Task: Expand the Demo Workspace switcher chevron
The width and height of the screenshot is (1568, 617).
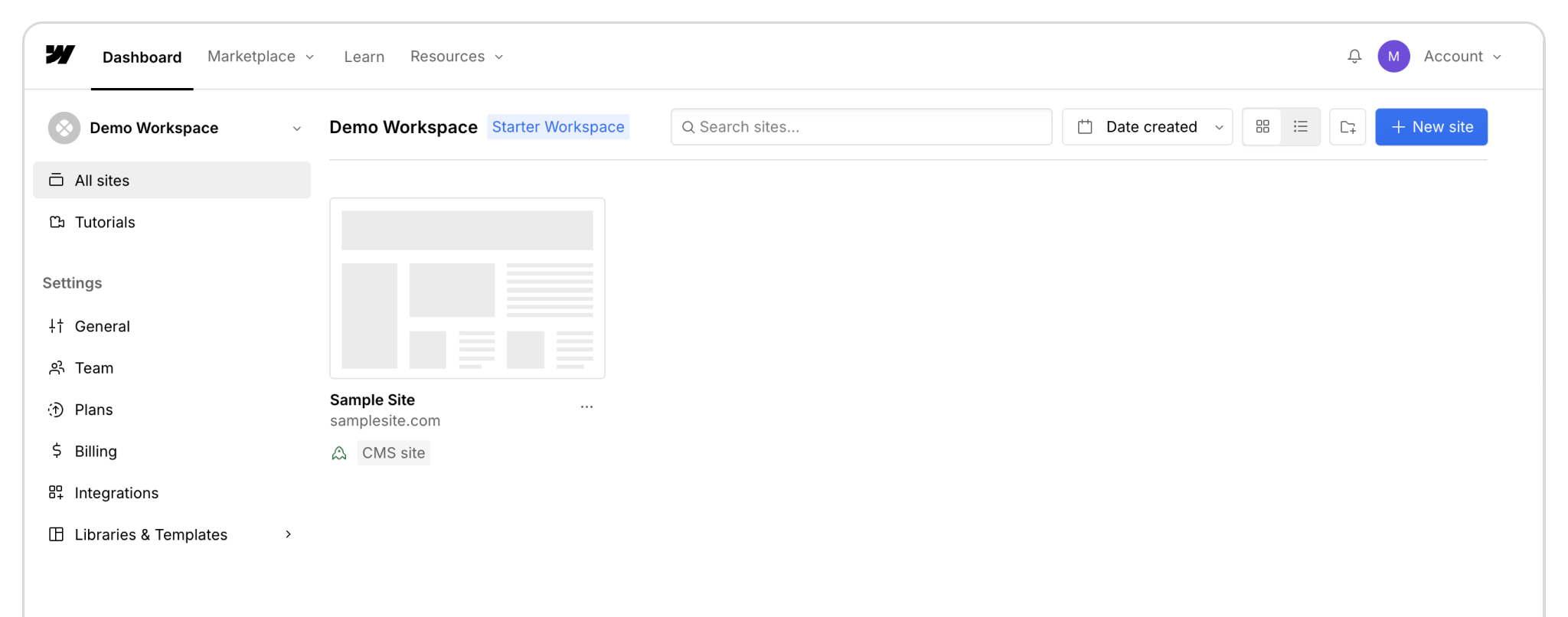Action: [297, 129]
